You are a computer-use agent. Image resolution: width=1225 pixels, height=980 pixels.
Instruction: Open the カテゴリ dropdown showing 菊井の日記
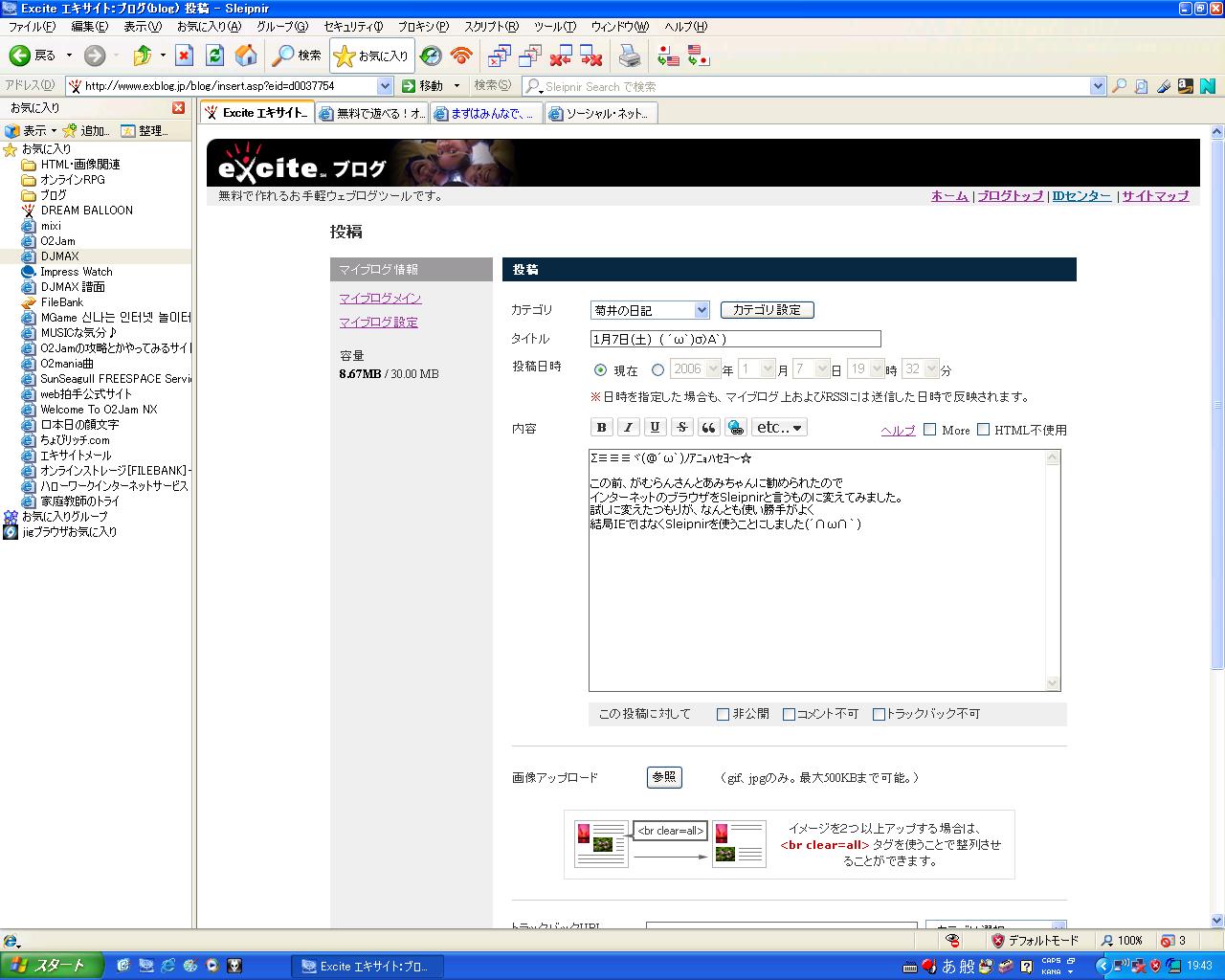click(x=650, y=310)
